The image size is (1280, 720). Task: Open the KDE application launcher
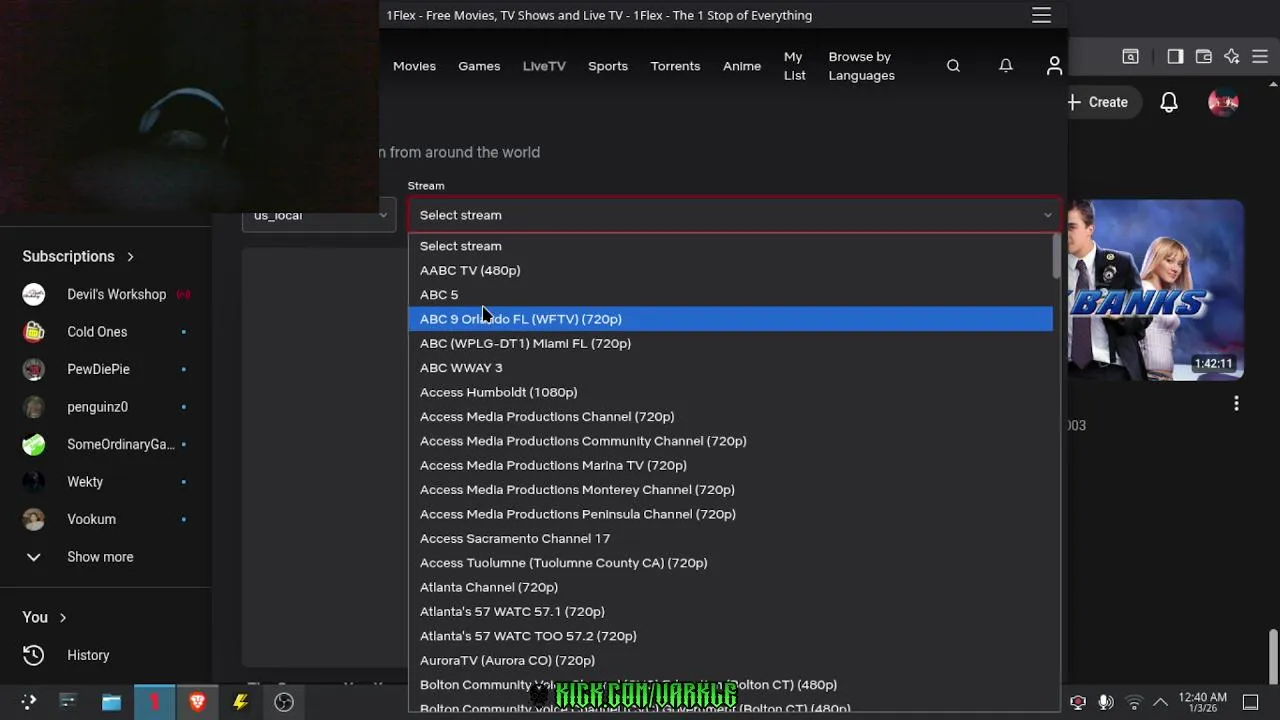tap(28, 702)
